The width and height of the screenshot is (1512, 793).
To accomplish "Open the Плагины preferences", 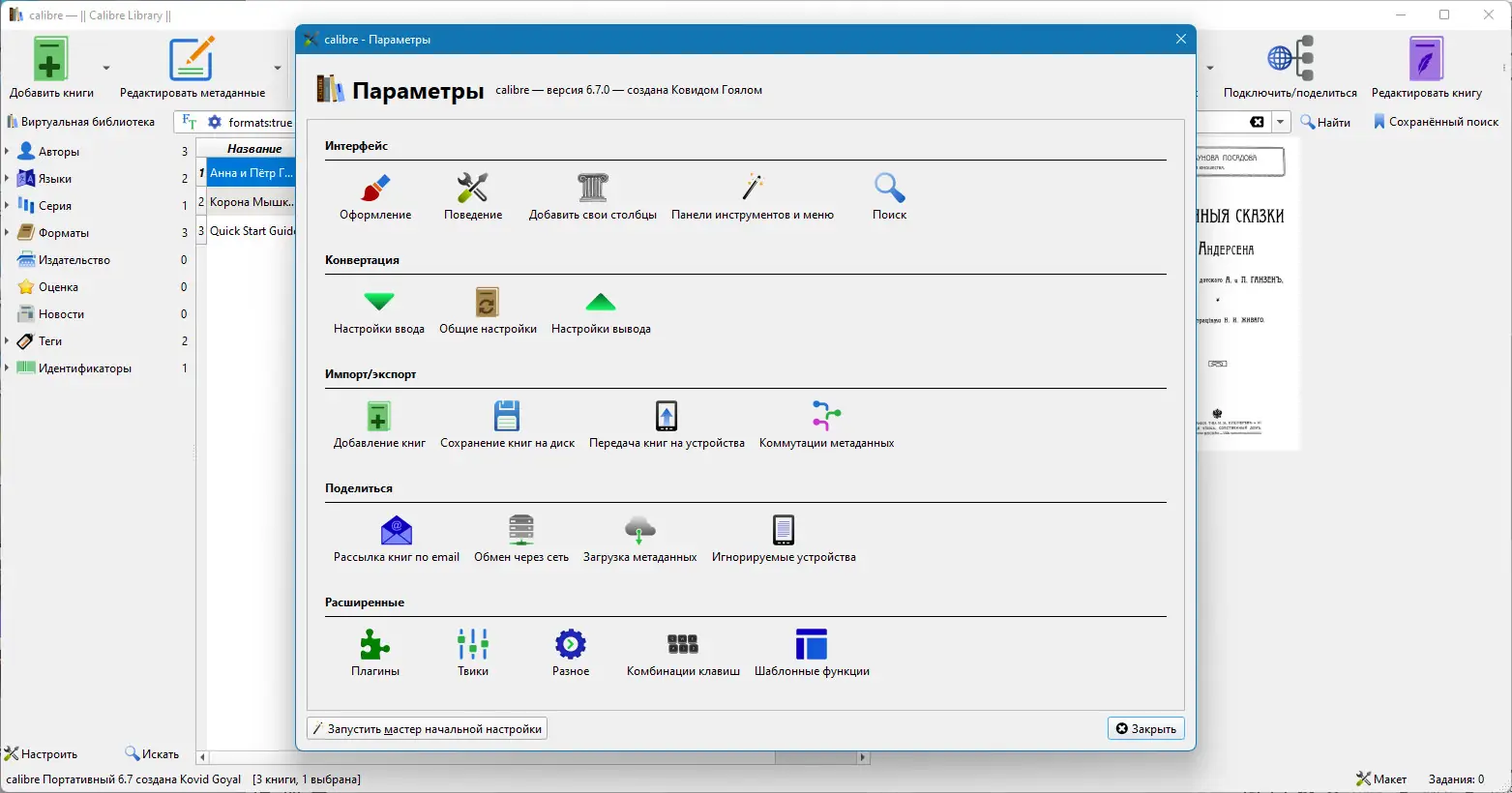I will [x=375, y=653].
